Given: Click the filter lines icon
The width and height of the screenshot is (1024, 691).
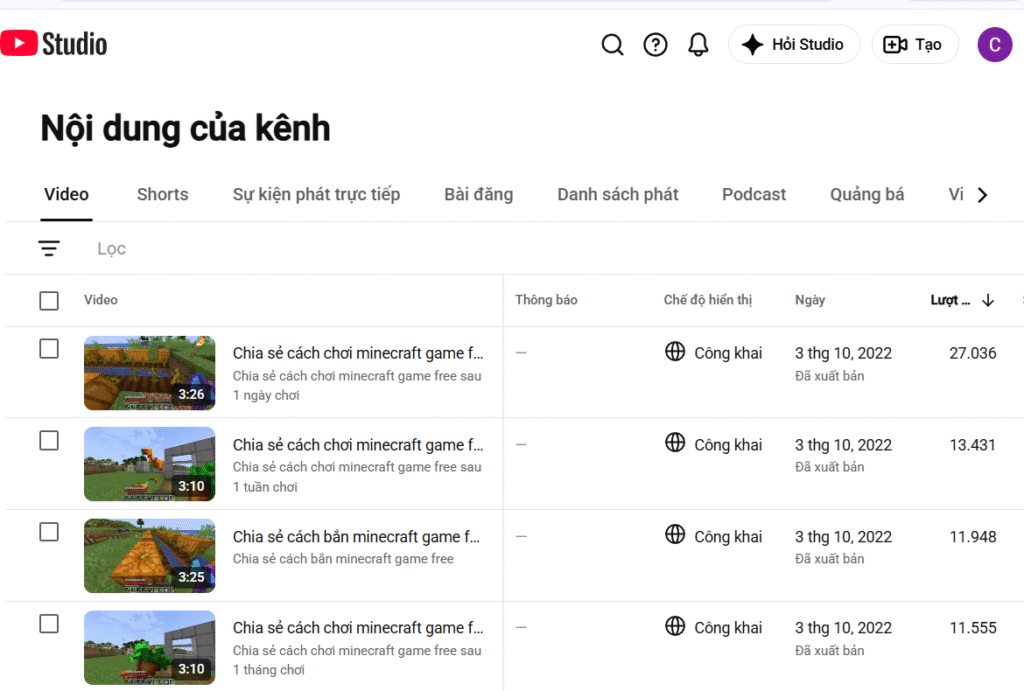Looking at the screenshot, I should click(x=49, y=248).
